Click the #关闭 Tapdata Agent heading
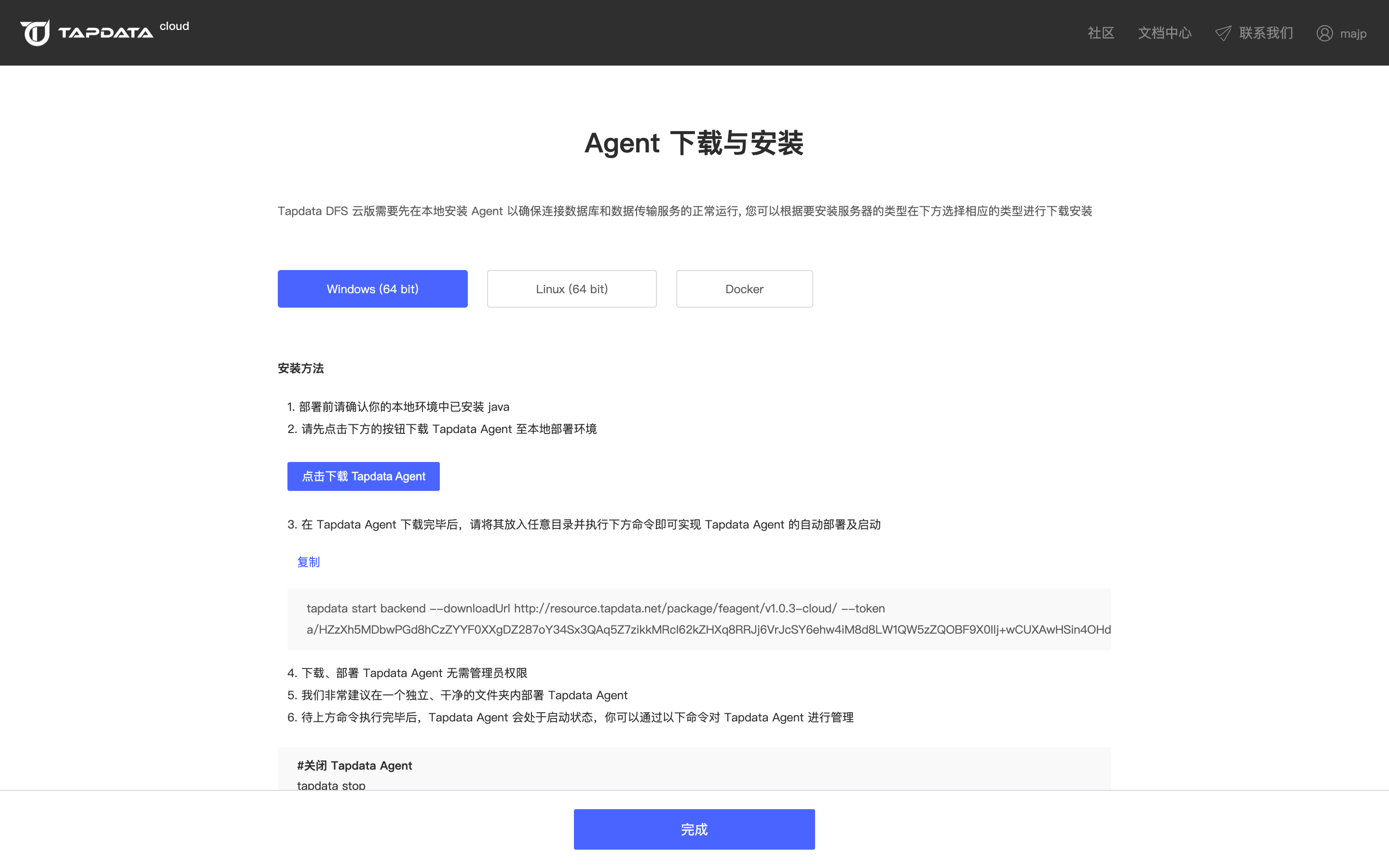This screenshot has height=868, width=1389. [x=354, y=765]
